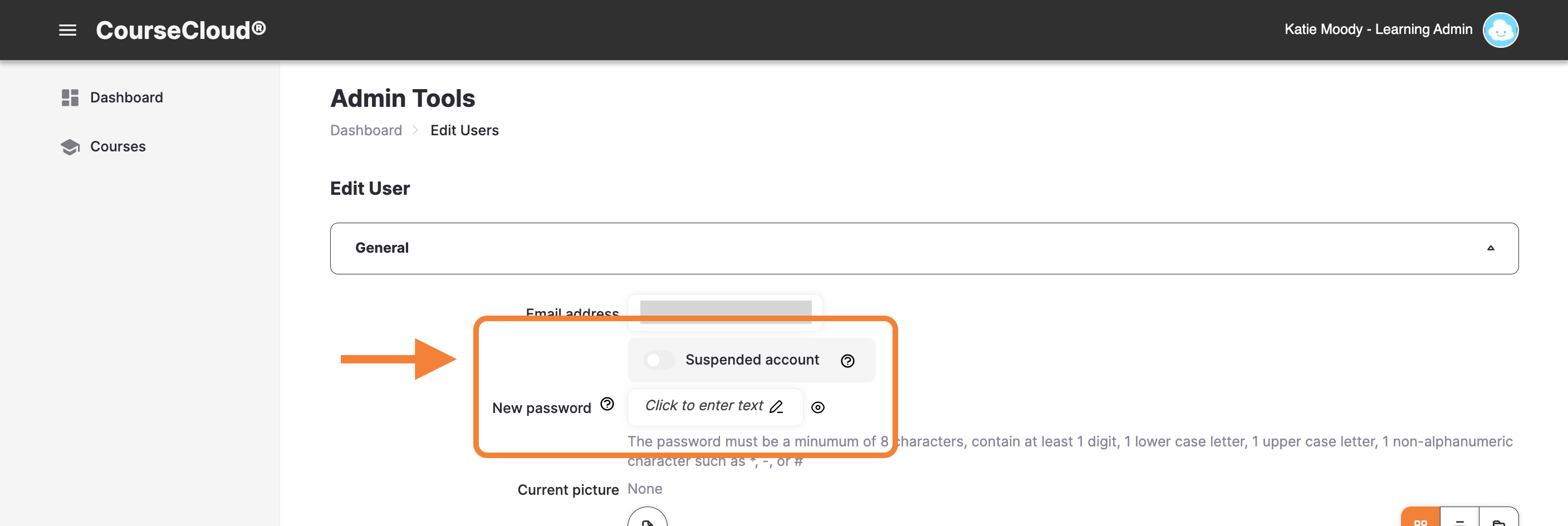Click the Courses graduation cap icon

coord(70,147)
